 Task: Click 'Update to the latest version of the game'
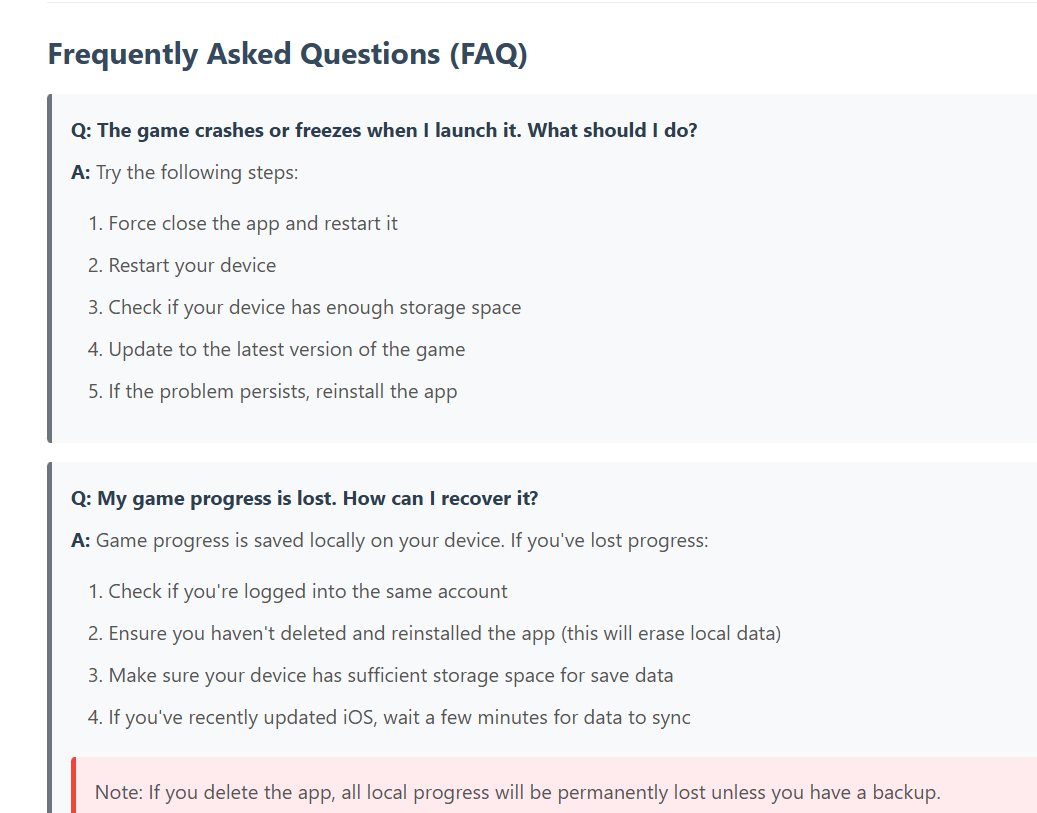pos(286,349)
